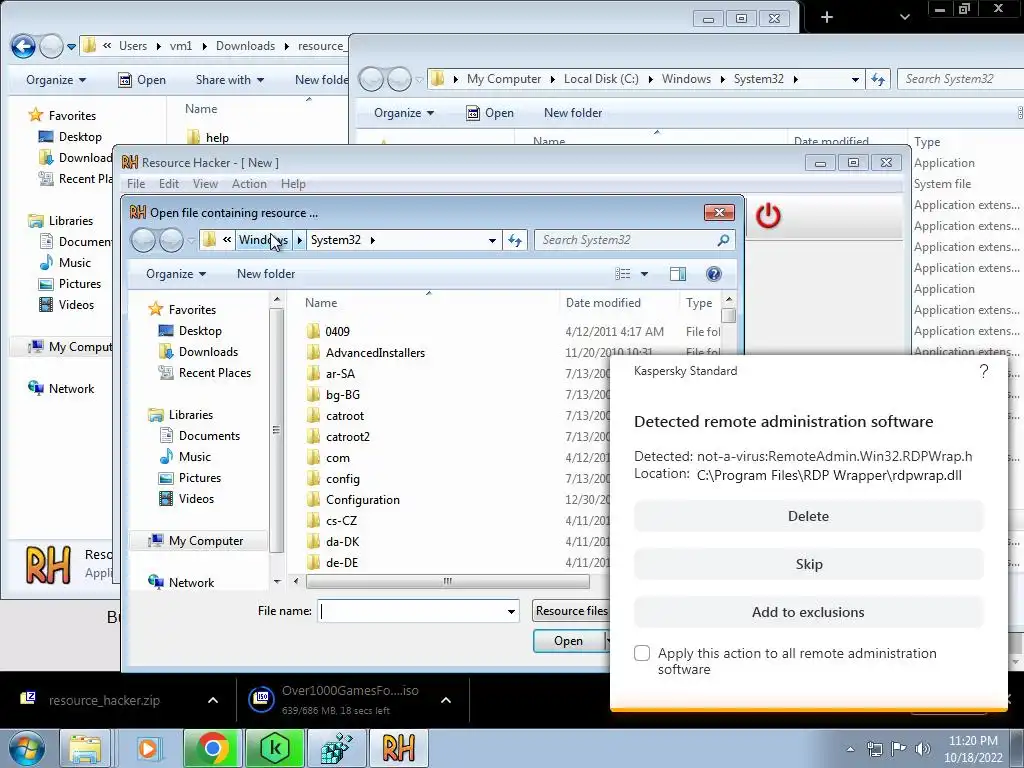
Task: Open the Resource files type dropdown
Action: coord(571,611)
